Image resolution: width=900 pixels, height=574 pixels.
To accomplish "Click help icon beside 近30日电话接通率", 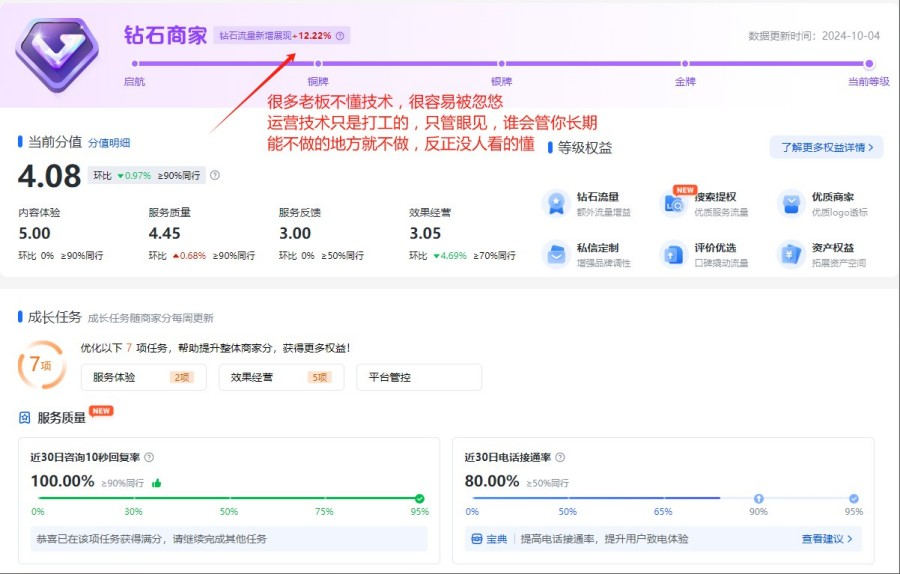I will click(x=560, y=457).
